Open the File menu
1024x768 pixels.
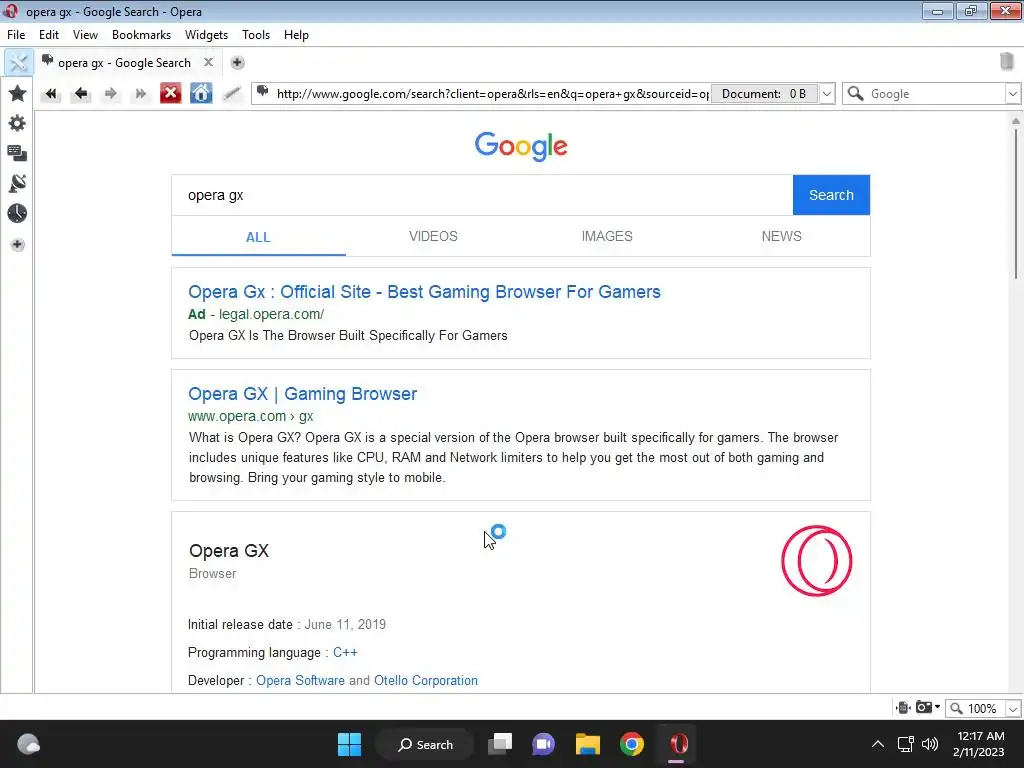pos(16,35)
